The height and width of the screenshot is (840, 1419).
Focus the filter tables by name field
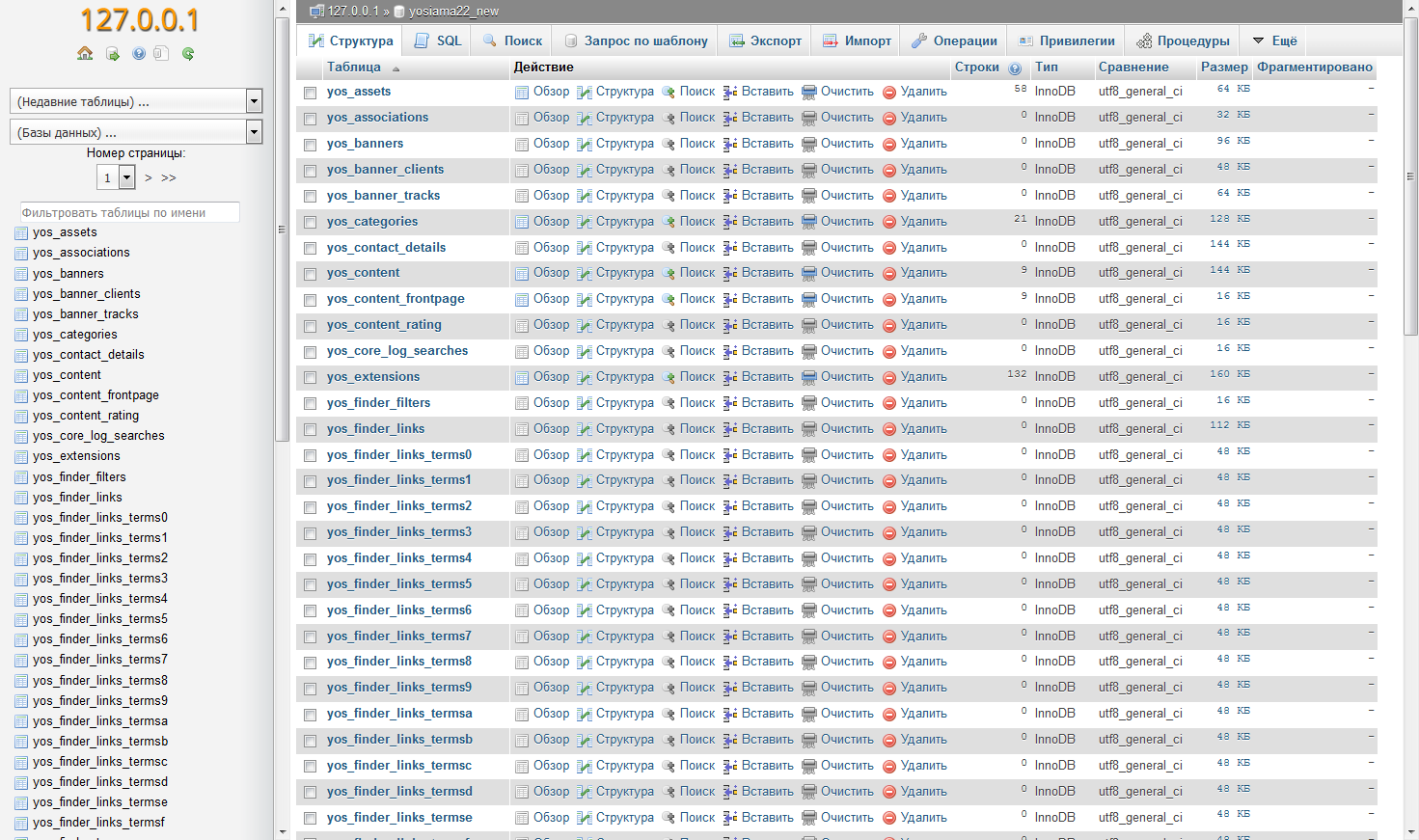click(x=129, y=212)
